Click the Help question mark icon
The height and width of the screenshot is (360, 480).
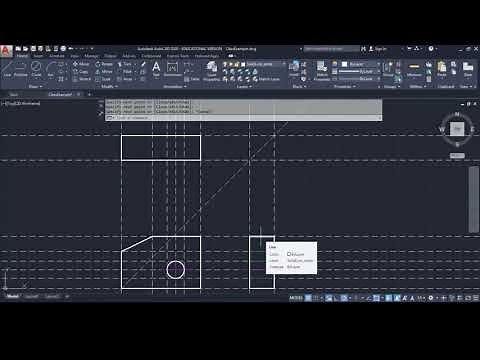pos(431,49)
